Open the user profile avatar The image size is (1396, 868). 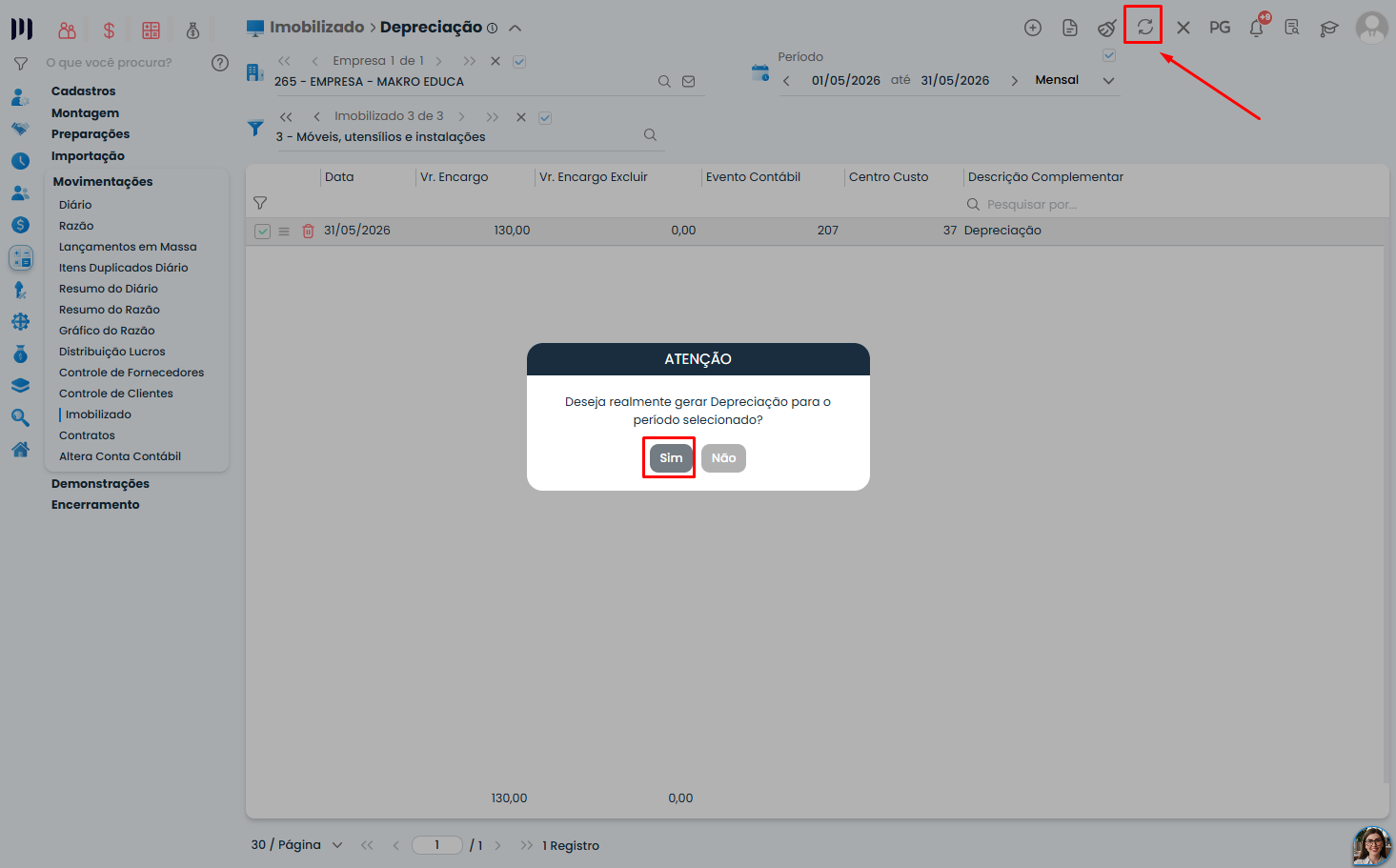click(x=1372, y=28)
